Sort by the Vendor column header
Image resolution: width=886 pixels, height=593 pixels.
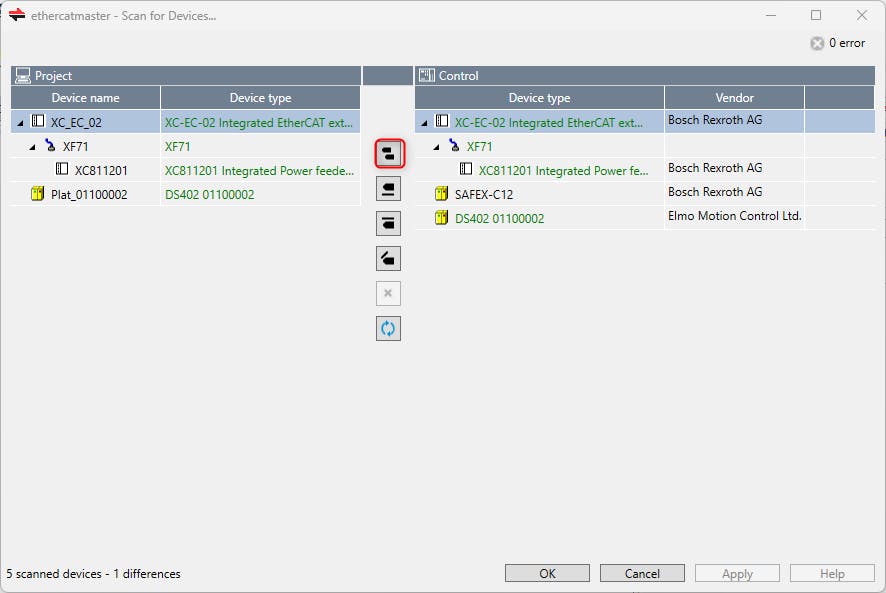pos(734,98)
